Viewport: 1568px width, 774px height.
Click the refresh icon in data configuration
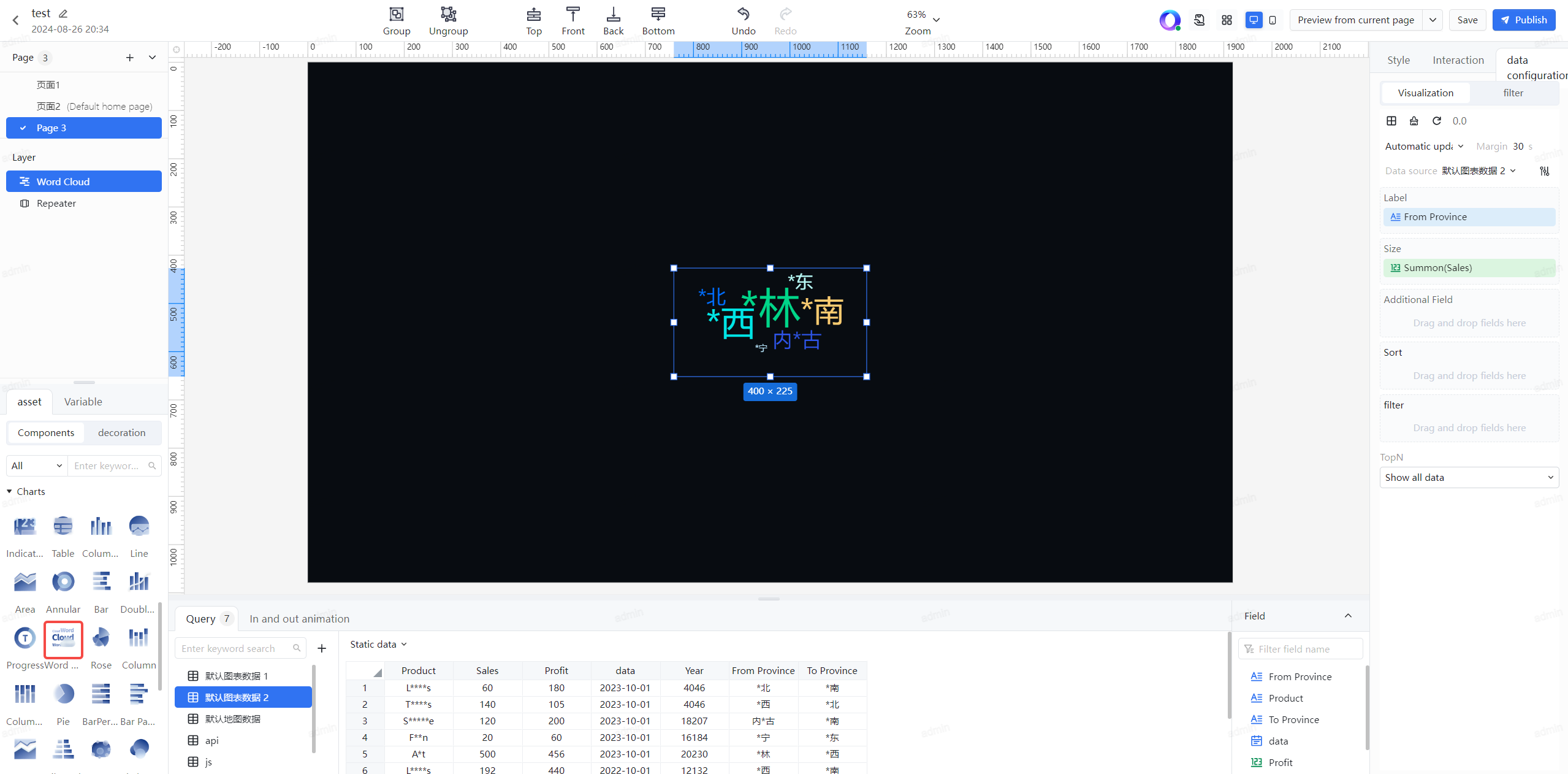tap(1436, 121)
